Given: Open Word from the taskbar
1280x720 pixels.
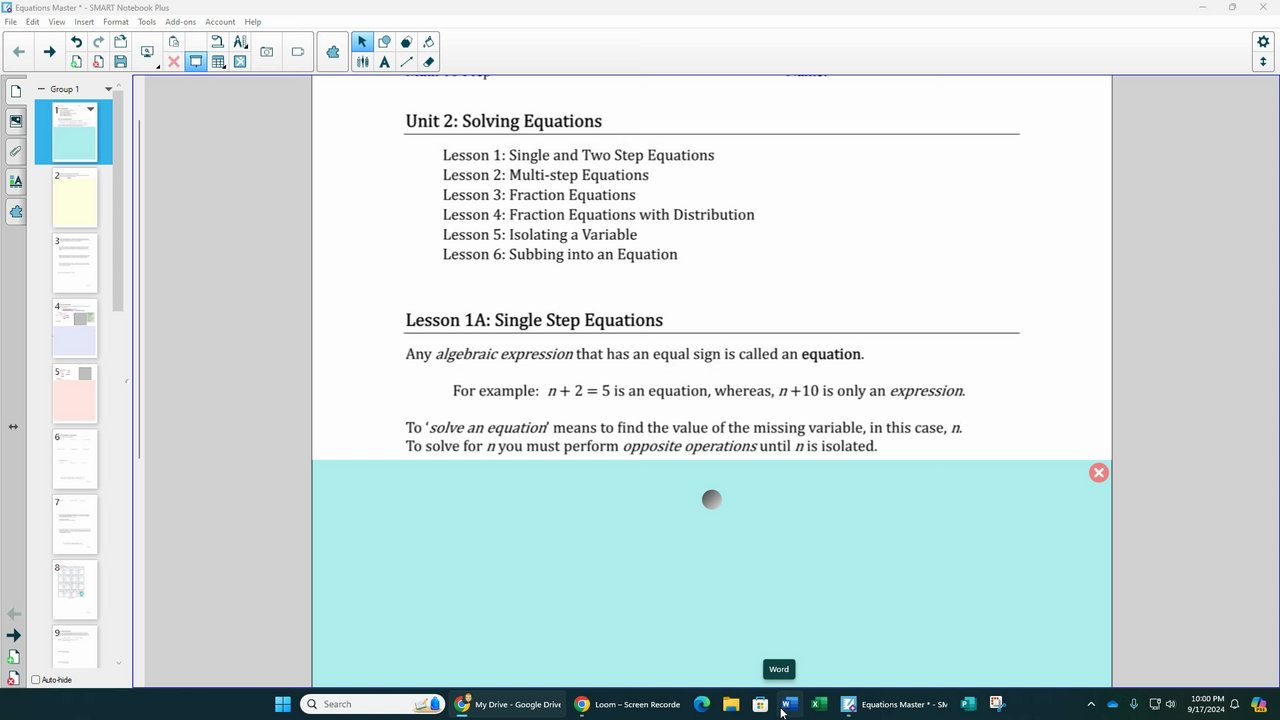Looking at the screenshot, I should pyautogui.click(x=789, y=704).
